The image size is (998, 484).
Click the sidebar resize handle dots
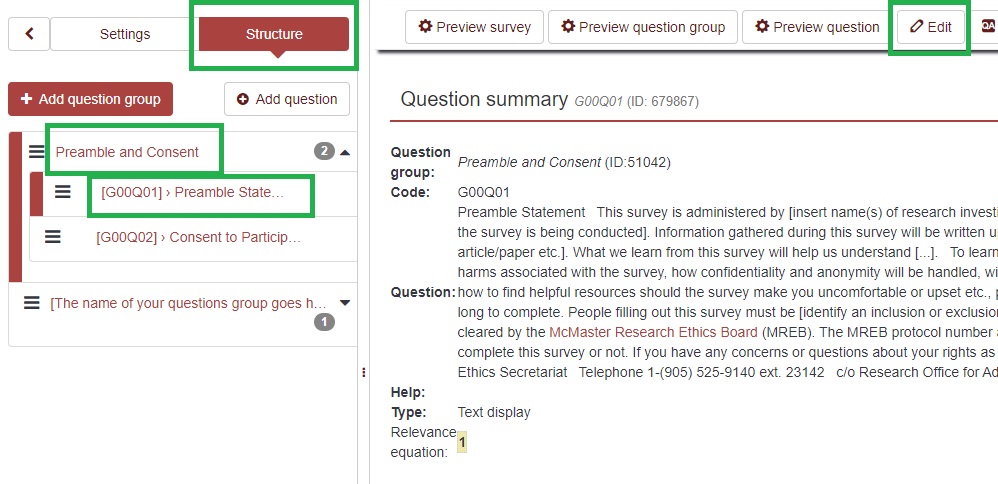363,372
